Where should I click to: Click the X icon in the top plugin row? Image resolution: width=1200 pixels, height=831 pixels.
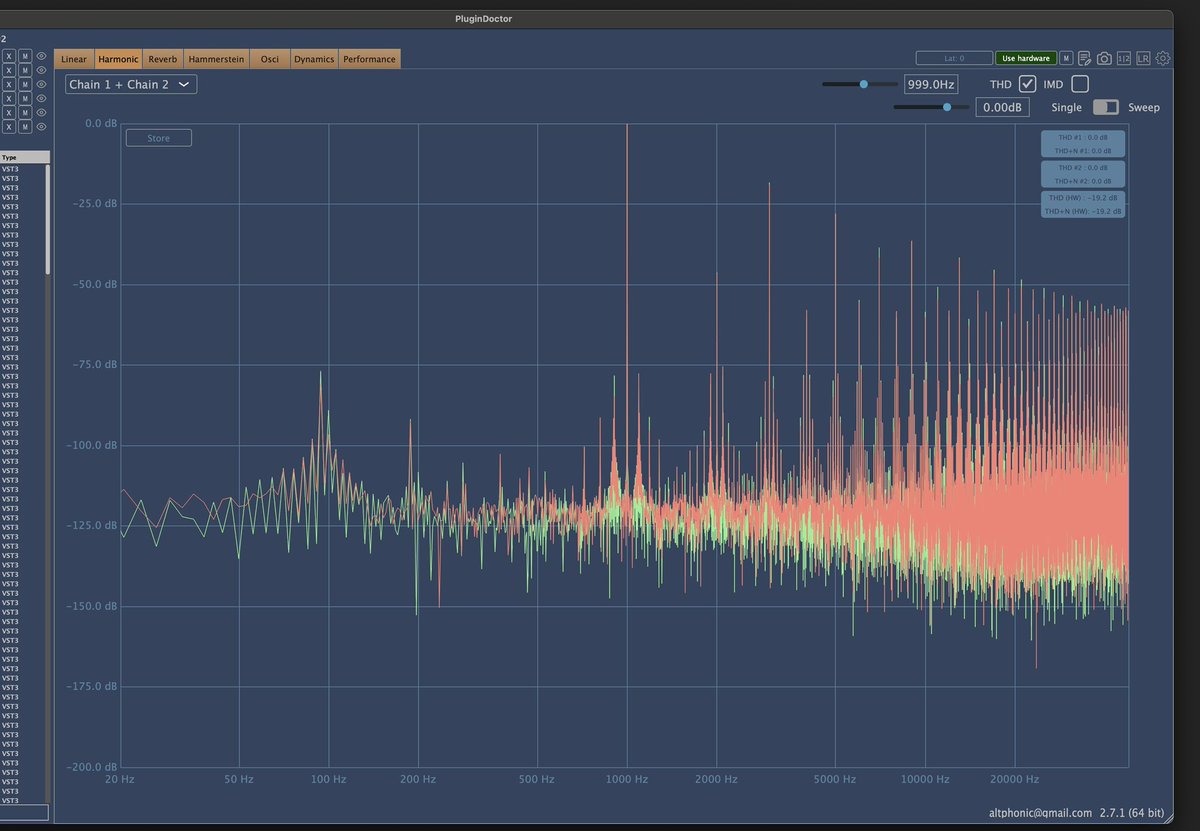point(9,56)
